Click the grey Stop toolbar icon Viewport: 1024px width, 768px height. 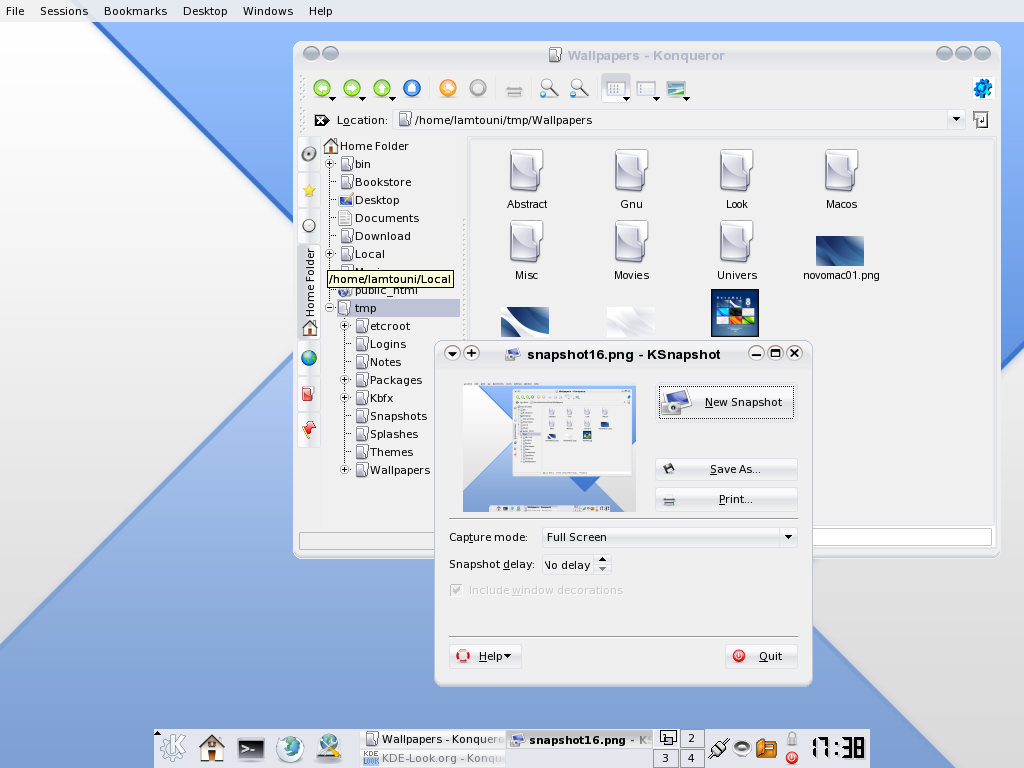pos(478,88)
